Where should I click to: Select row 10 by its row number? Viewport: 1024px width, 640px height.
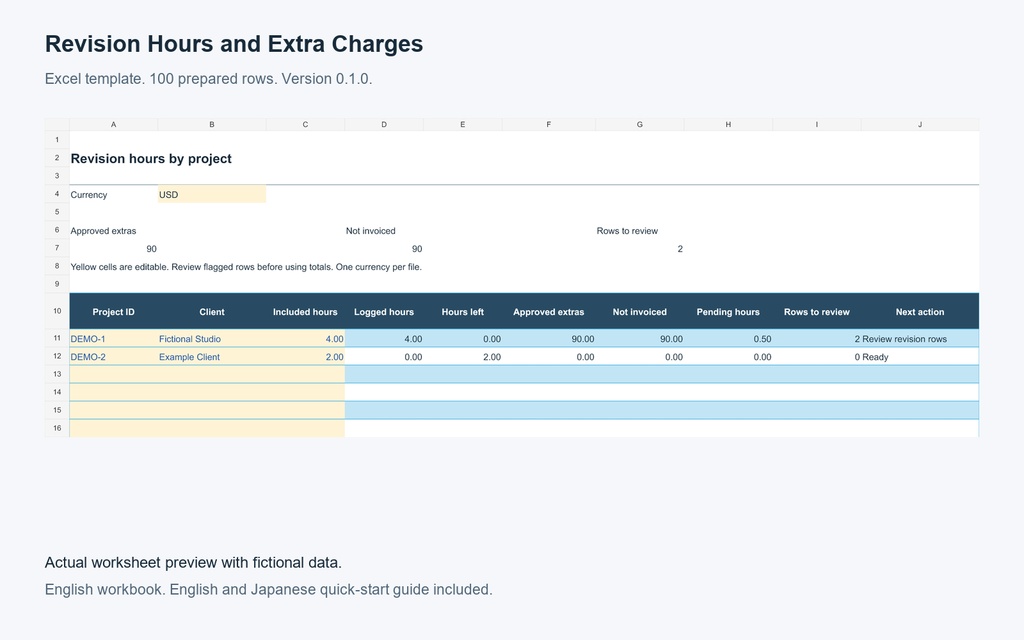pyautogui.click(x=57, y=311)
